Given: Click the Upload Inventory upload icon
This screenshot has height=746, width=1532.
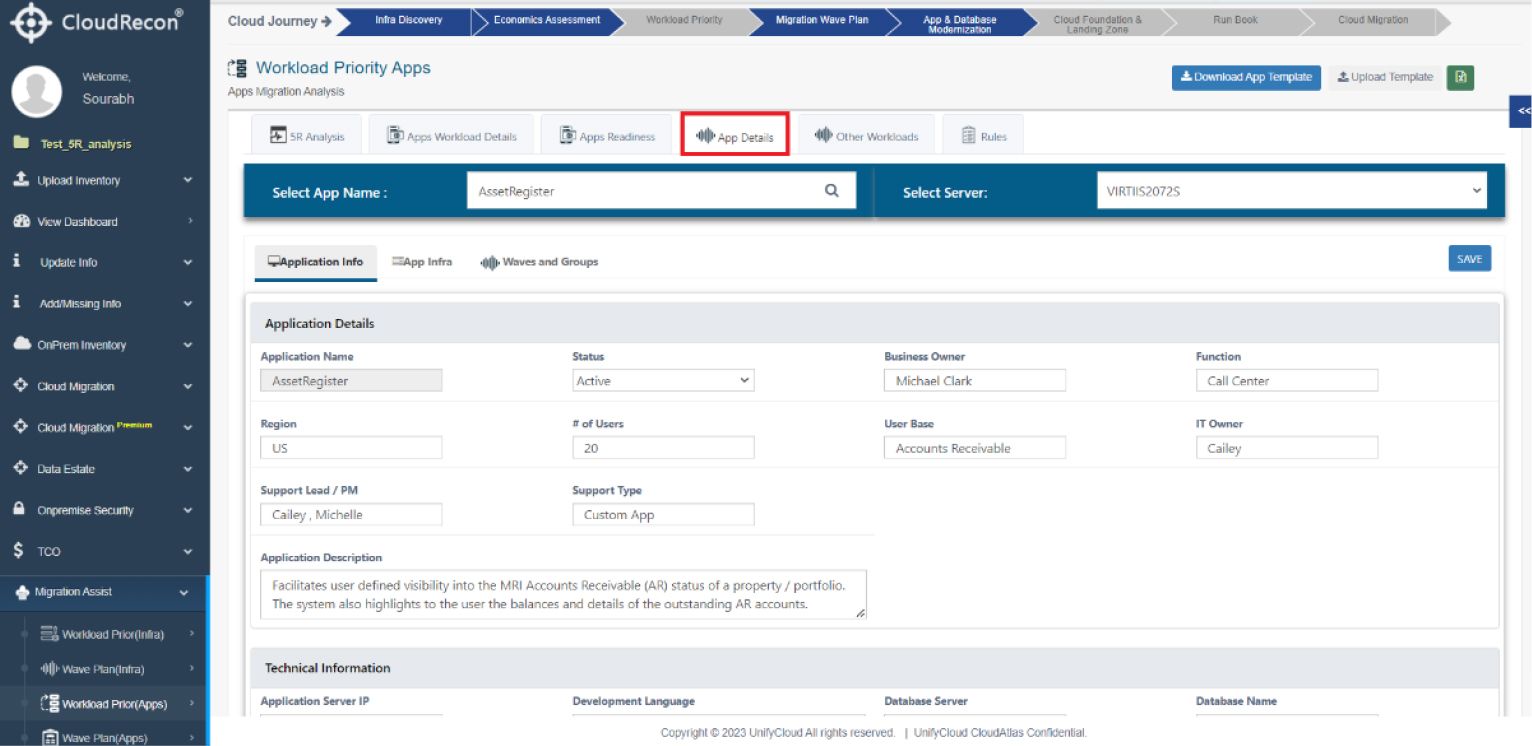Looking at the screenshot, I should 20,180.
